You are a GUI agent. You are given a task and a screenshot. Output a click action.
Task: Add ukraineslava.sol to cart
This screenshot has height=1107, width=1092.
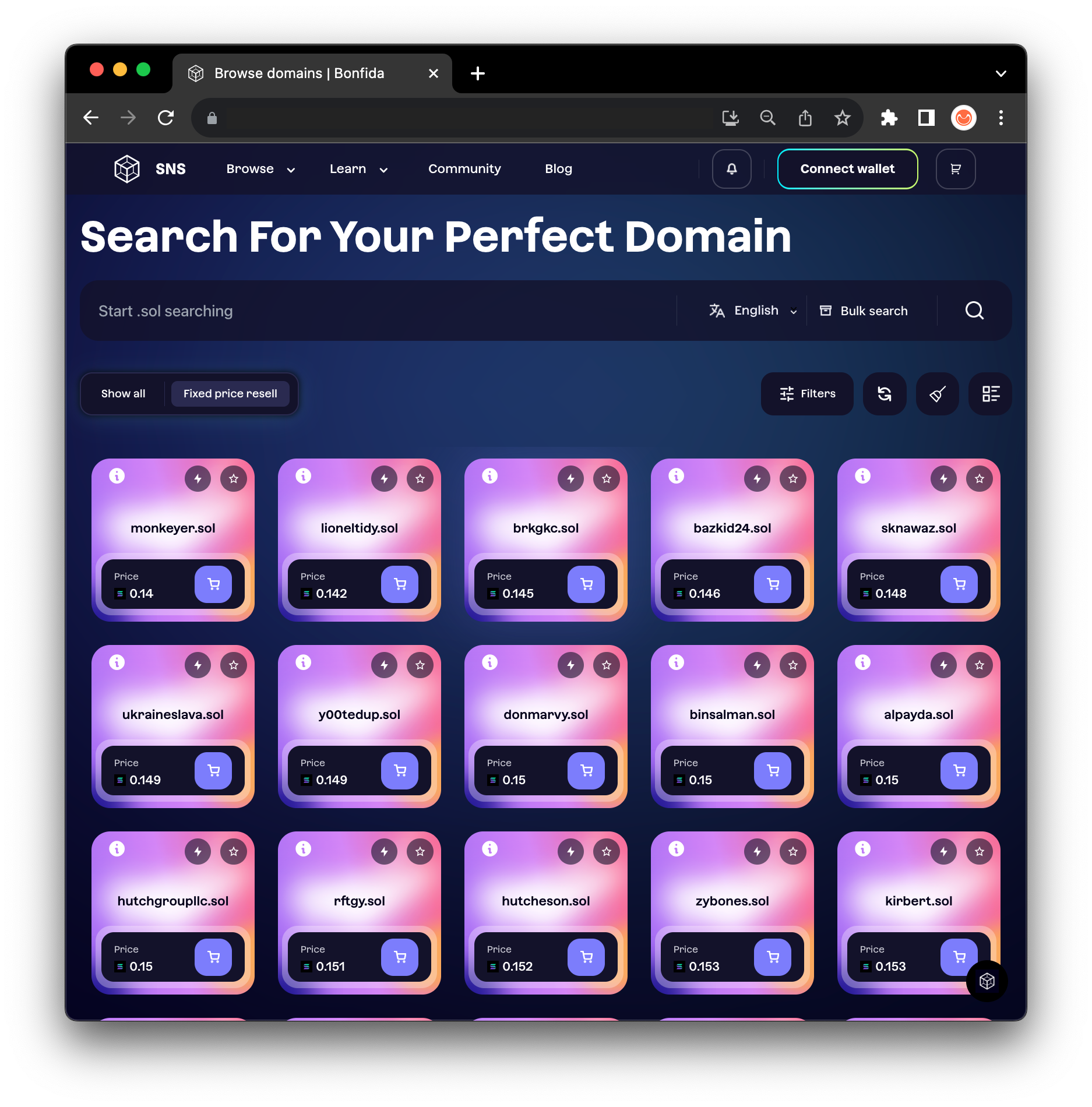(213, 771)
